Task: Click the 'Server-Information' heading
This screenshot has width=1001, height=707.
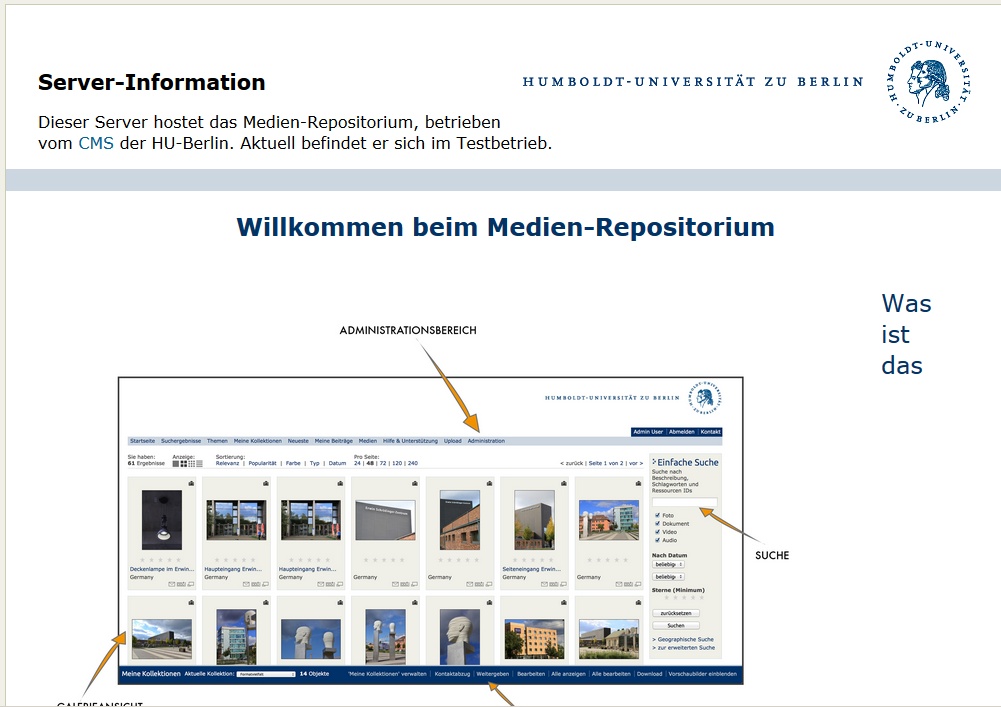Action: pyautogui.click(x=151, y=82)
